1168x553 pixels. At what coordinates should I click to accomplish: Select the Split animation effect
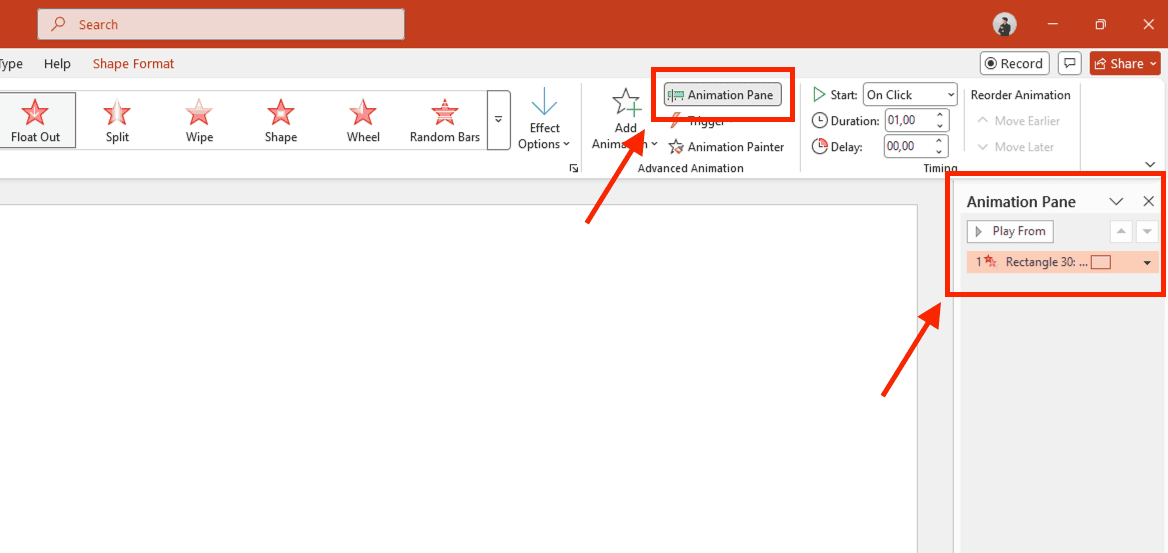117,121
